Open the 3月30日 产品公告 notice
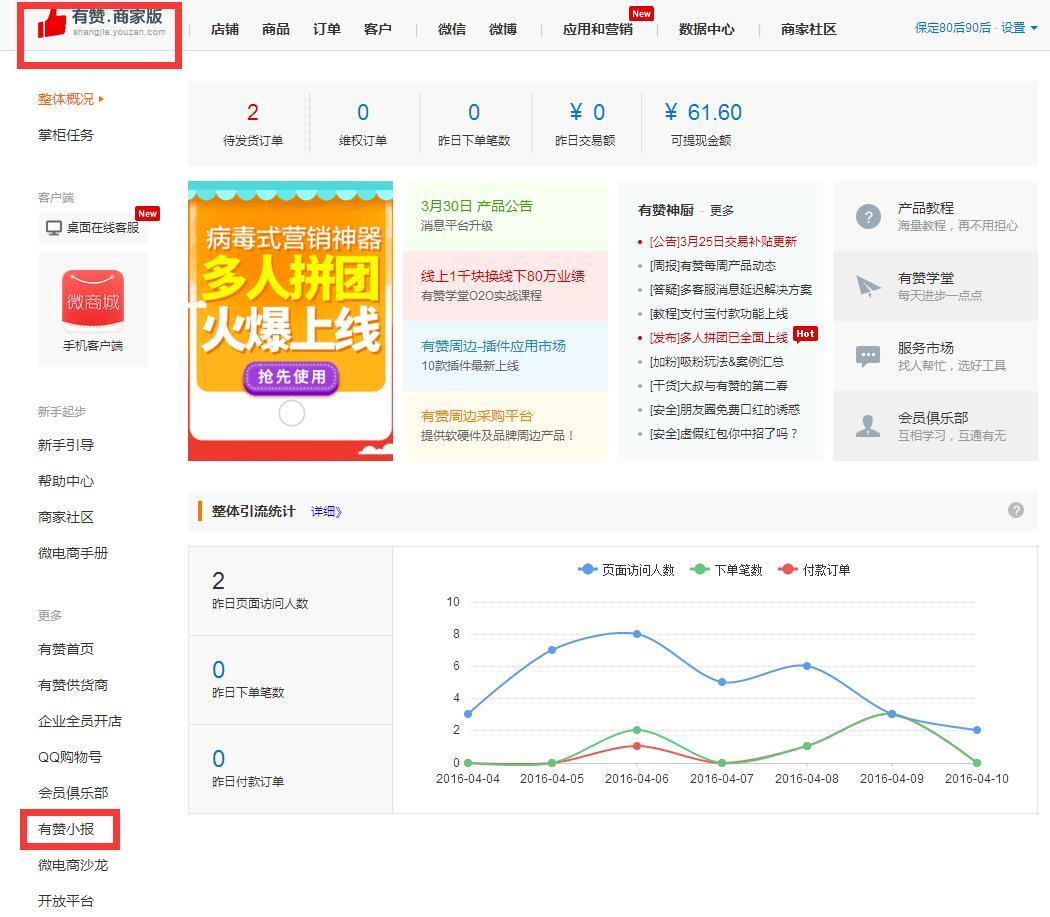The height and width of the screenshot is (917, 1050). pos(506,216)
